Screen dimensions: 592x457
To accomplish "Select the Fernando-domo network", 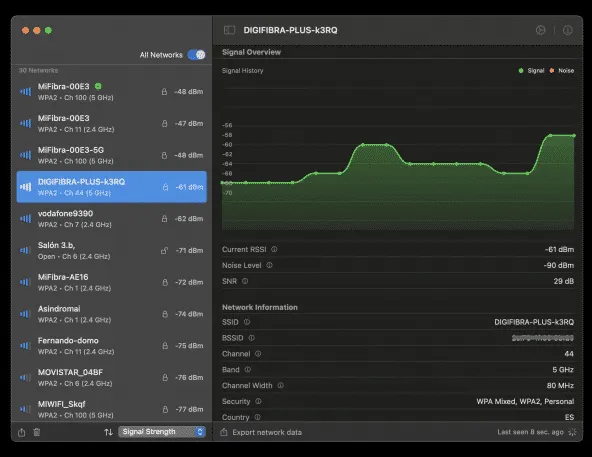I will click(x=111, y=346).
